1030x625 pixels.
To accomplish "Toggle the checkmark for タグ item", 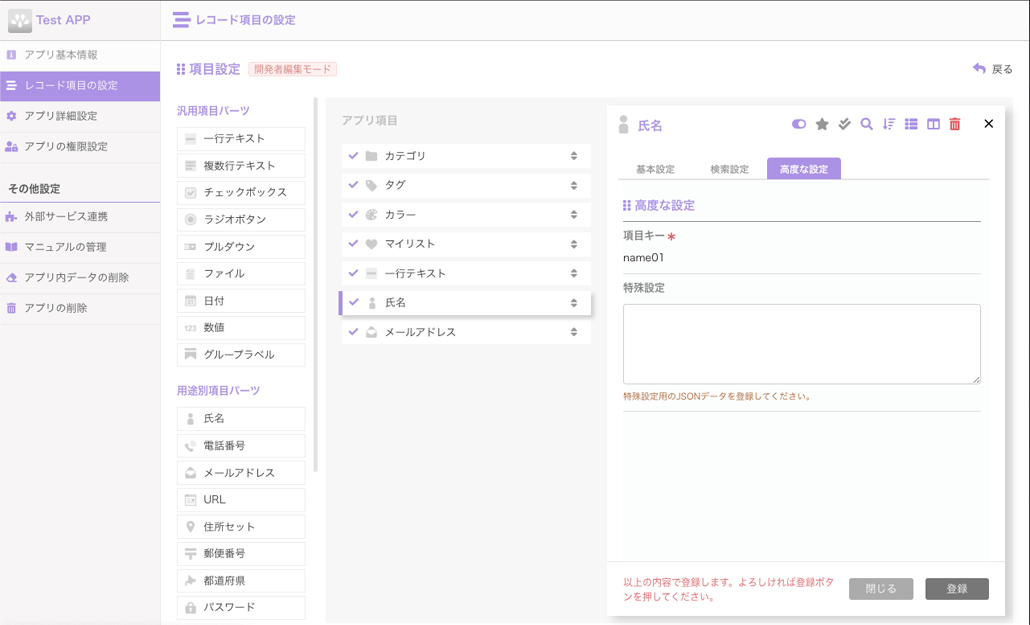I will click(x=353, y=185).
